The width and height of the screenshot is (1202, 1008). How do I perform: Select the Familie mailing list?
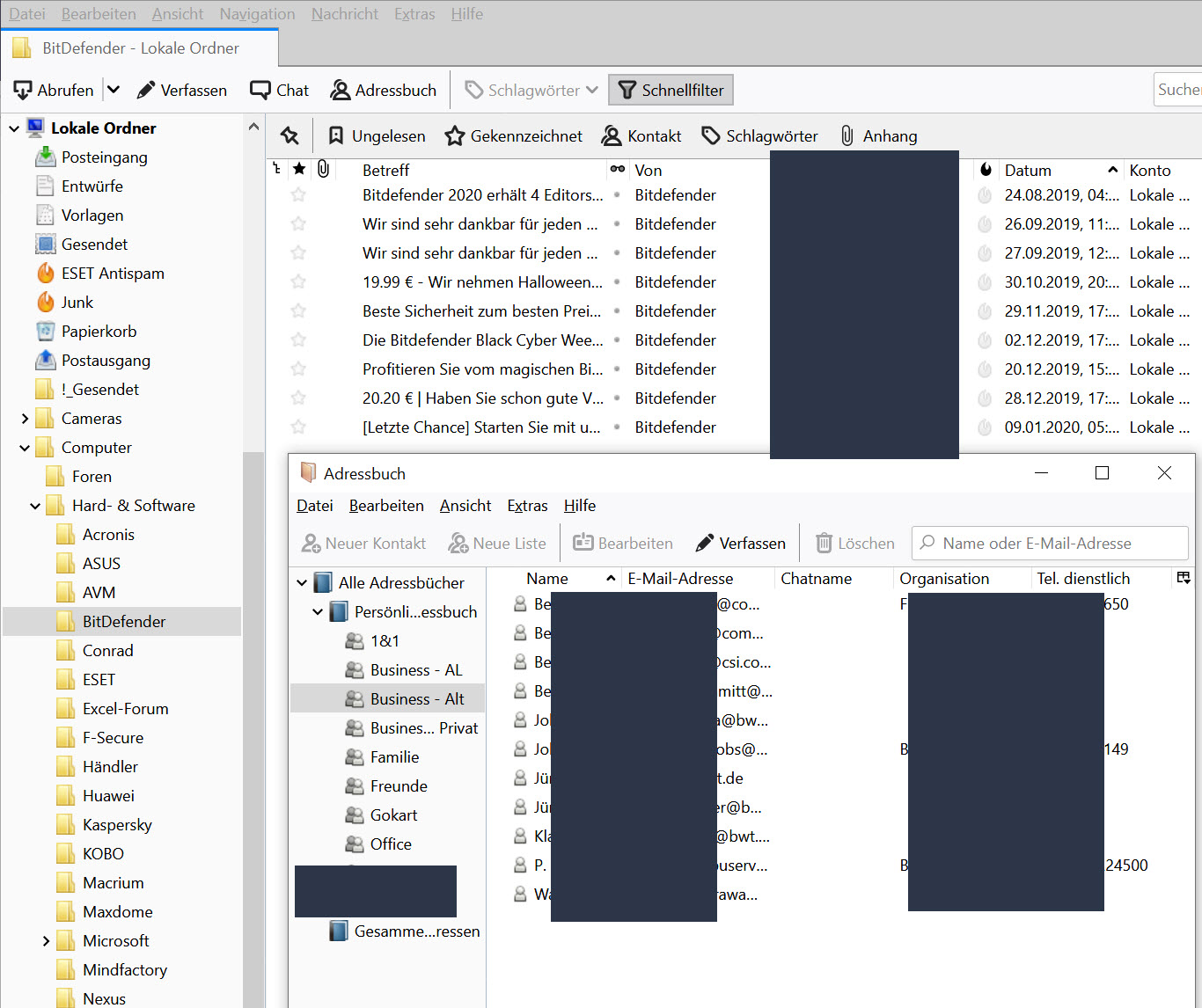tap(394, 756)
